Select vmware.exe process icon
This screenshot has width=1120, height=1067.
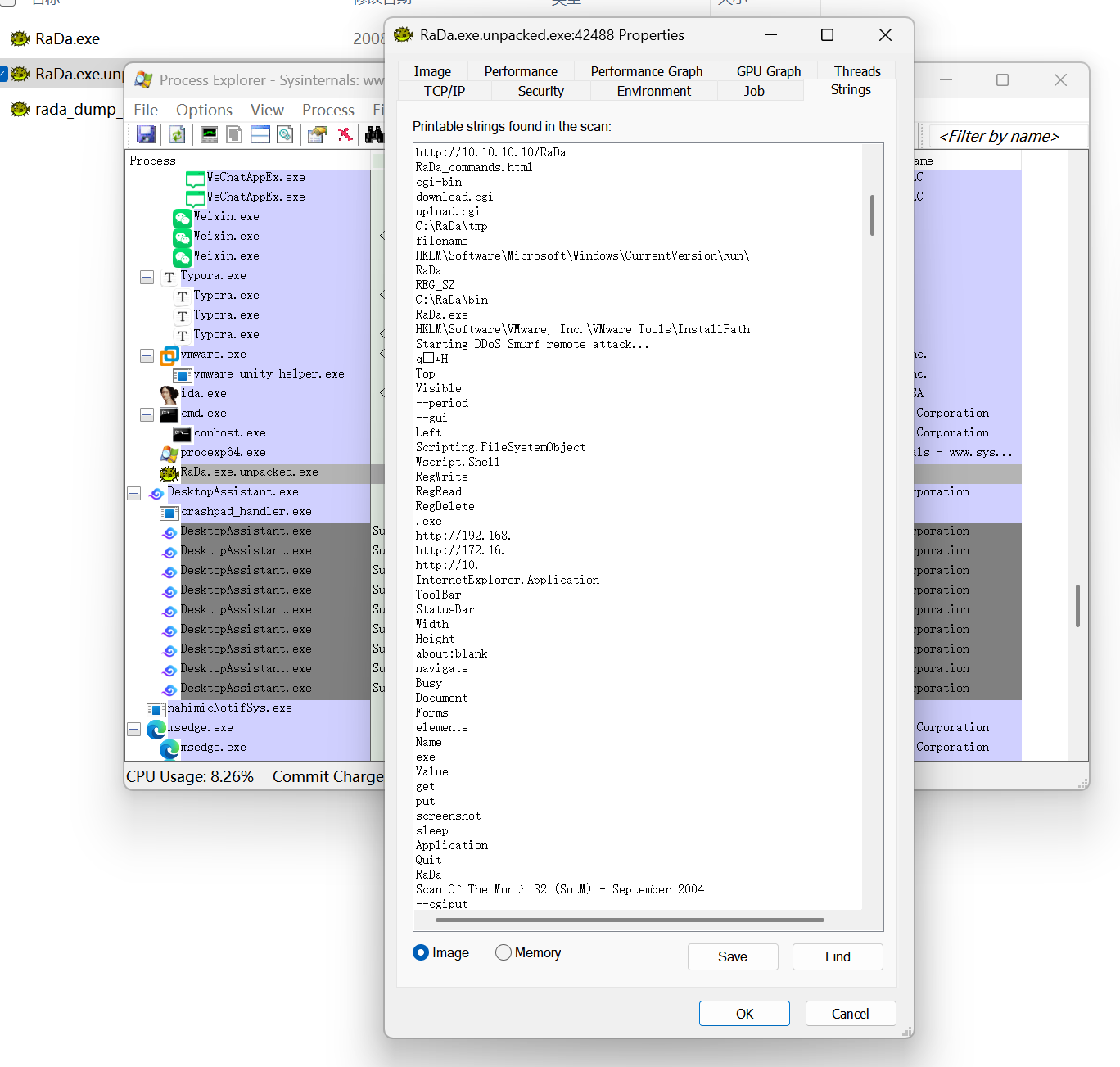tap(169, 355)
